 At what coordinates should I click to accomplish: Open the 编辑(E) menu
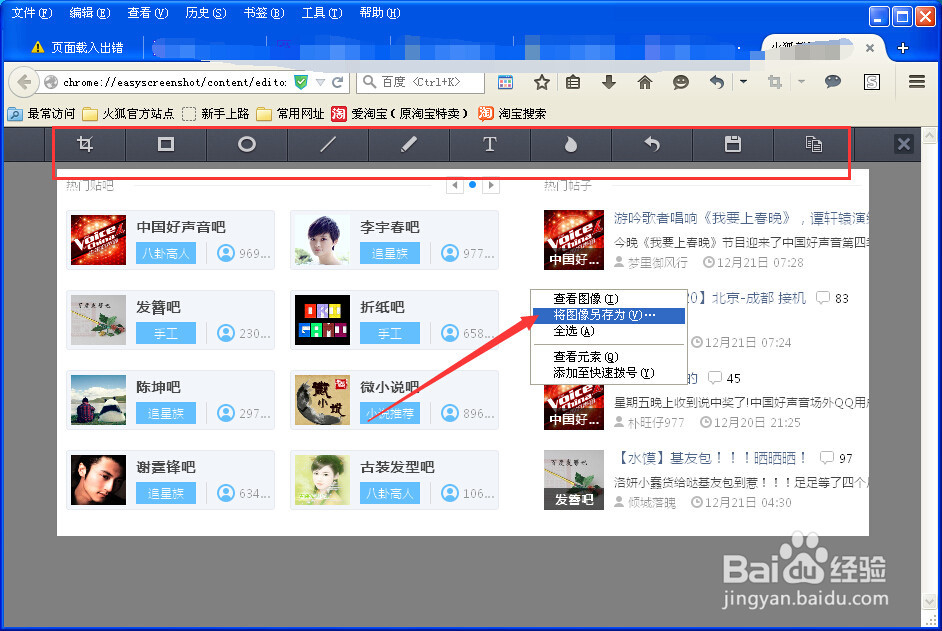pyautogui.click(x=90, y=13)
